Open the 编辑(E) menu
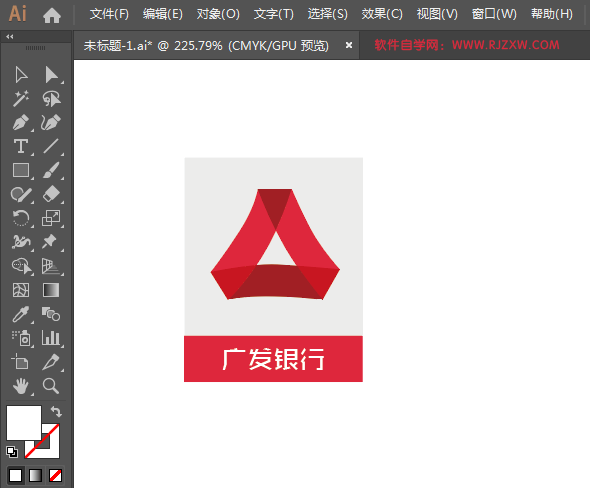Viewport: 590px width, 488px height. 163,14
